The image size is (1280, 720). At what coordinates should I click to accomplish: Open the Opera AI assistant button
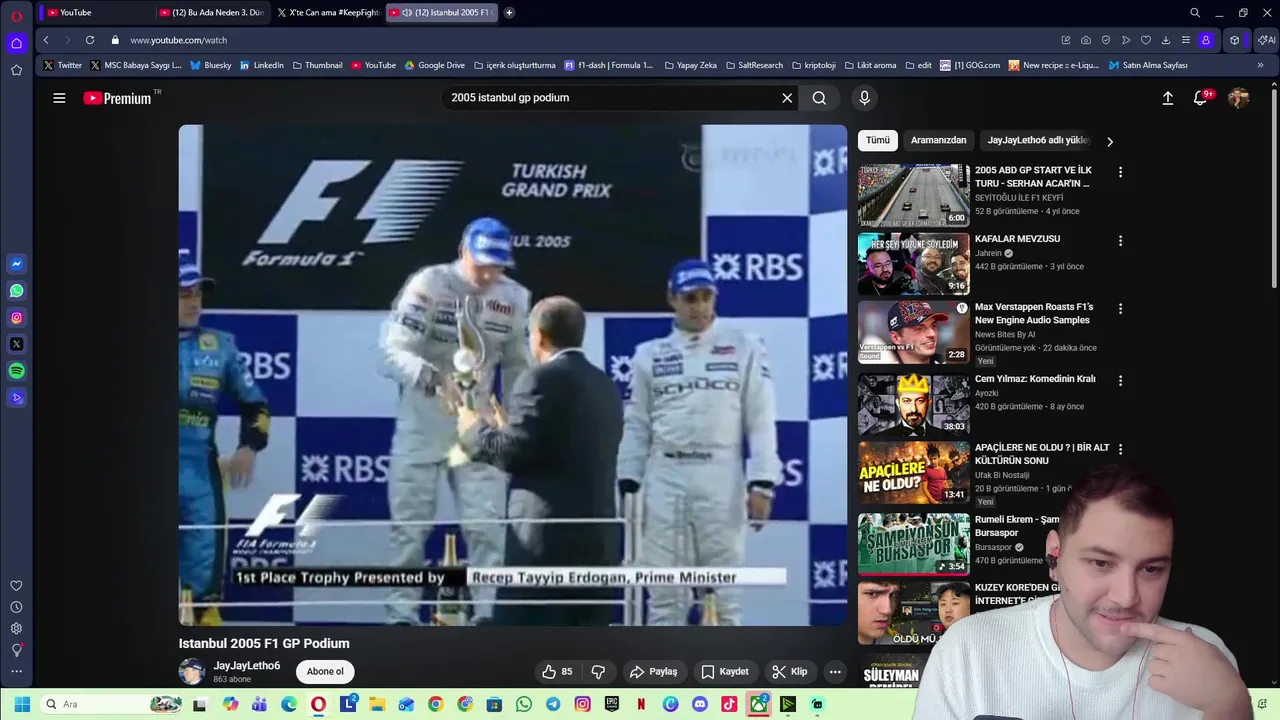[x=1266, y=40]
